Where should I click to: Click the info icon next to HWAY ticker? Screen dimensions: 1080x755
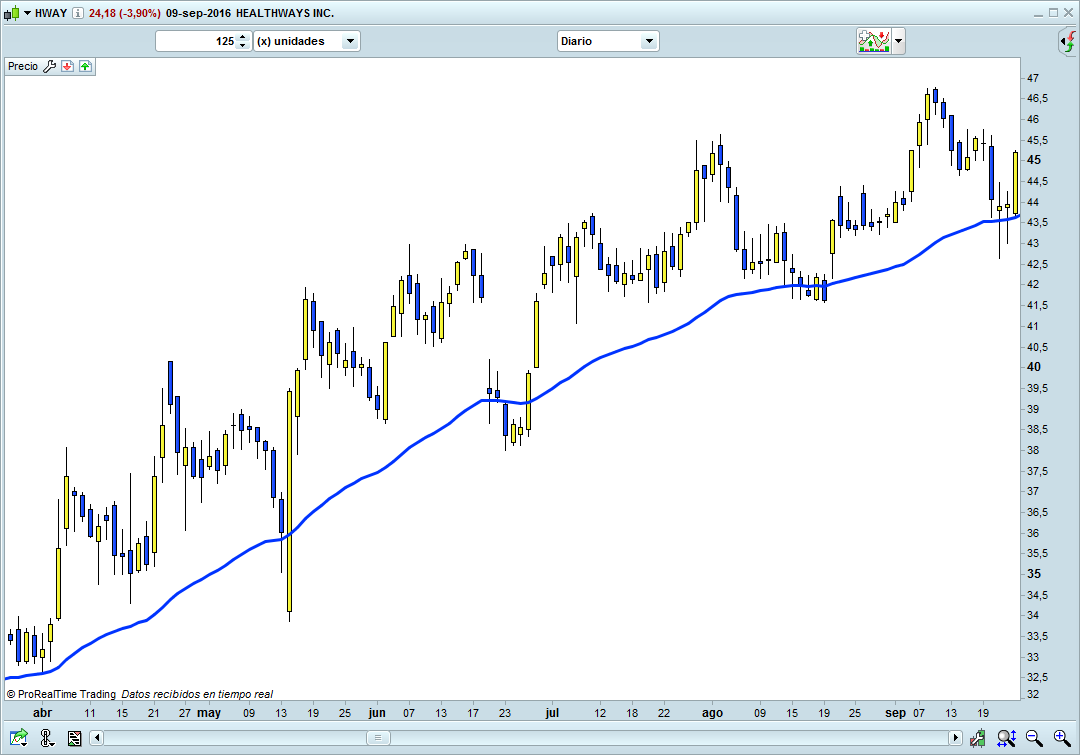click(78, 13)
